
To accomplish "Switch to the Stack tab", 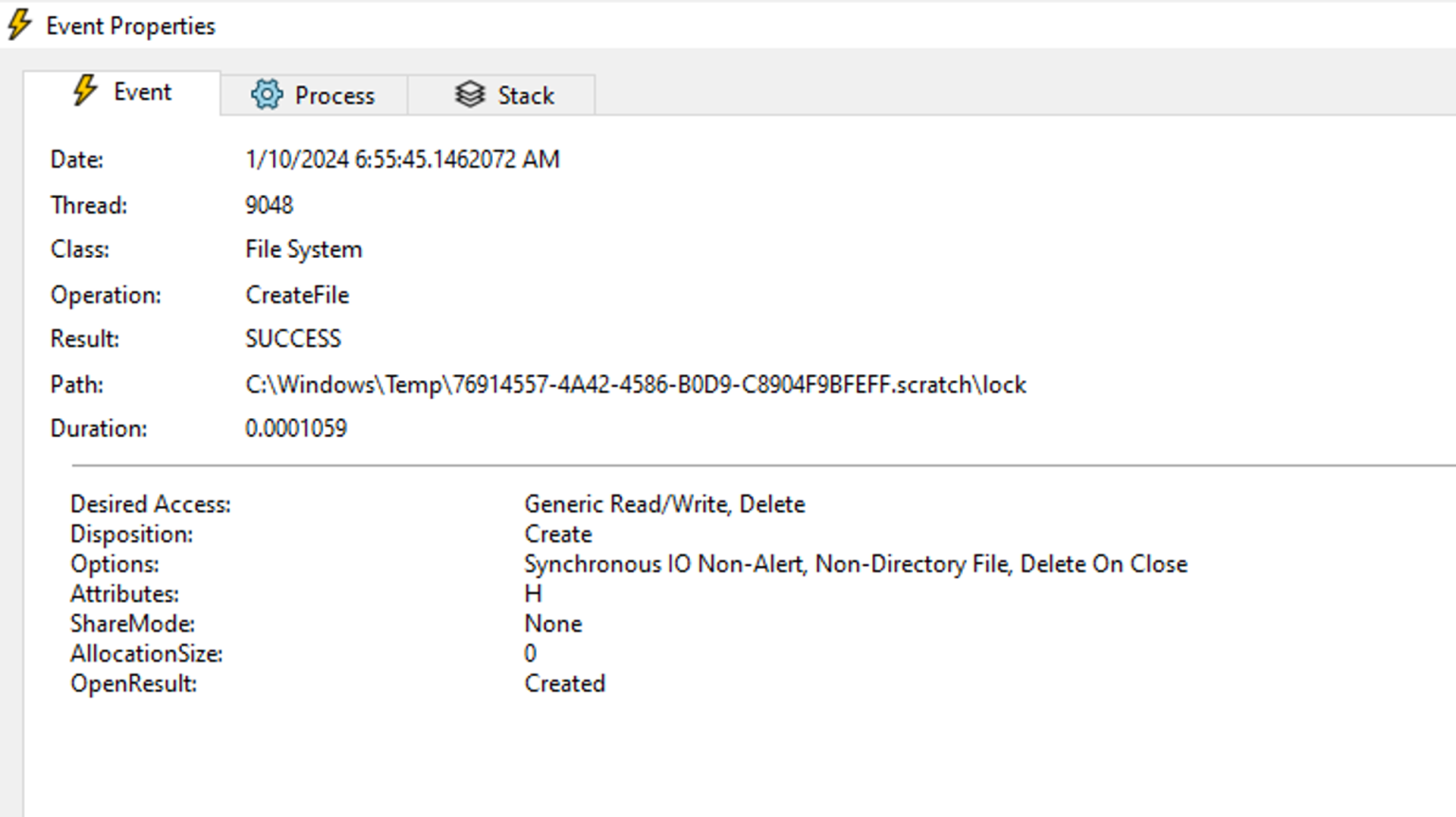I will click(502, 95).
